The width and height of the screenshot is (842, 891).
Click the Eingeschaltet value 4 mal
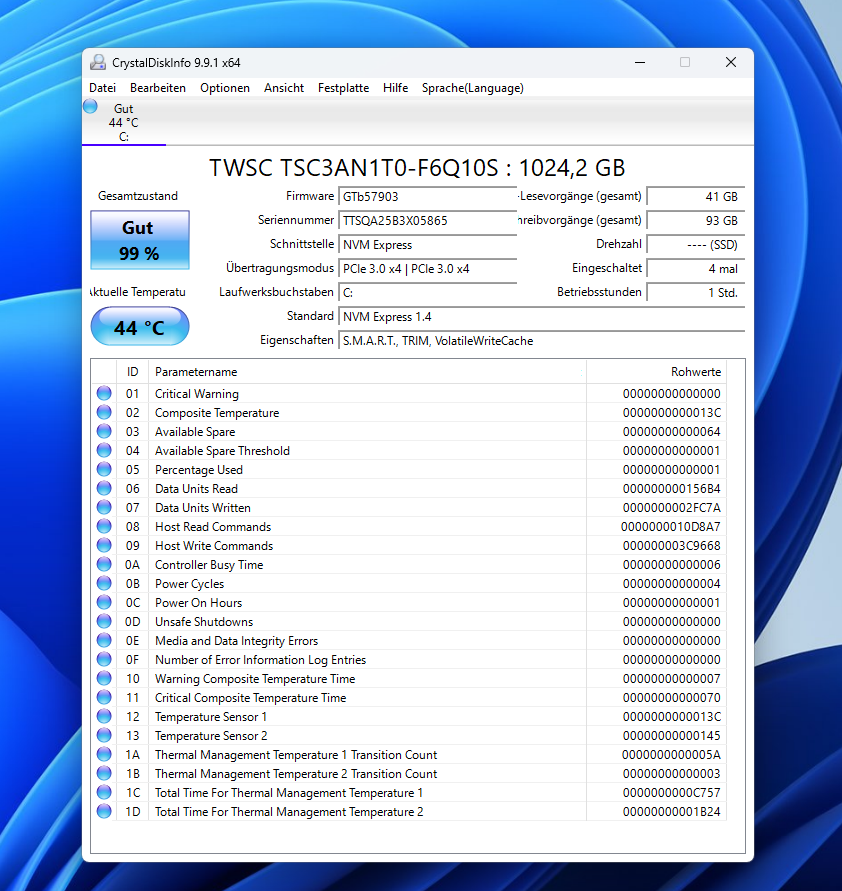pyautogui.click(x=695, y=269)
